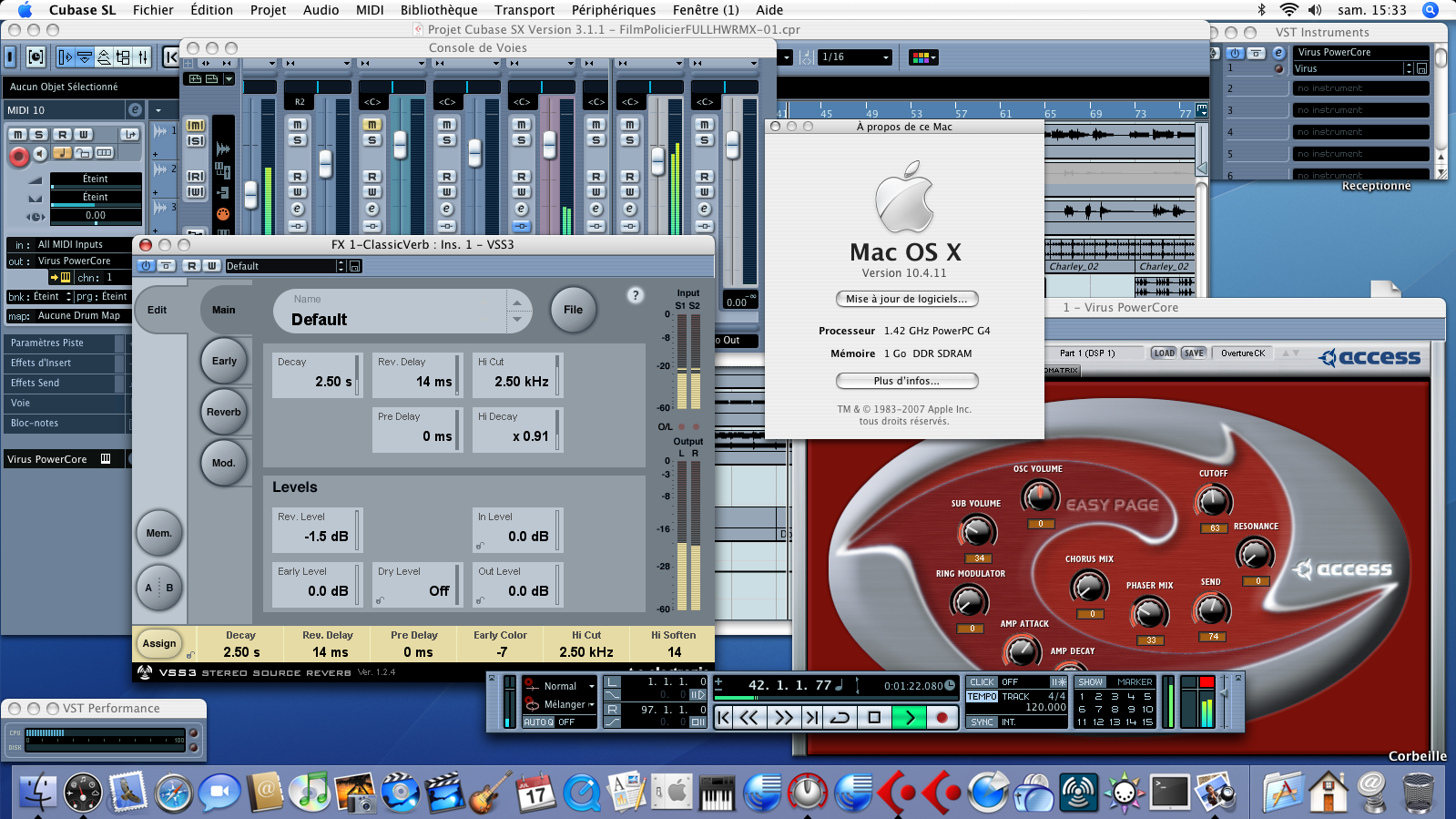Open the Effets Send Inspector tab

[64, 383]
